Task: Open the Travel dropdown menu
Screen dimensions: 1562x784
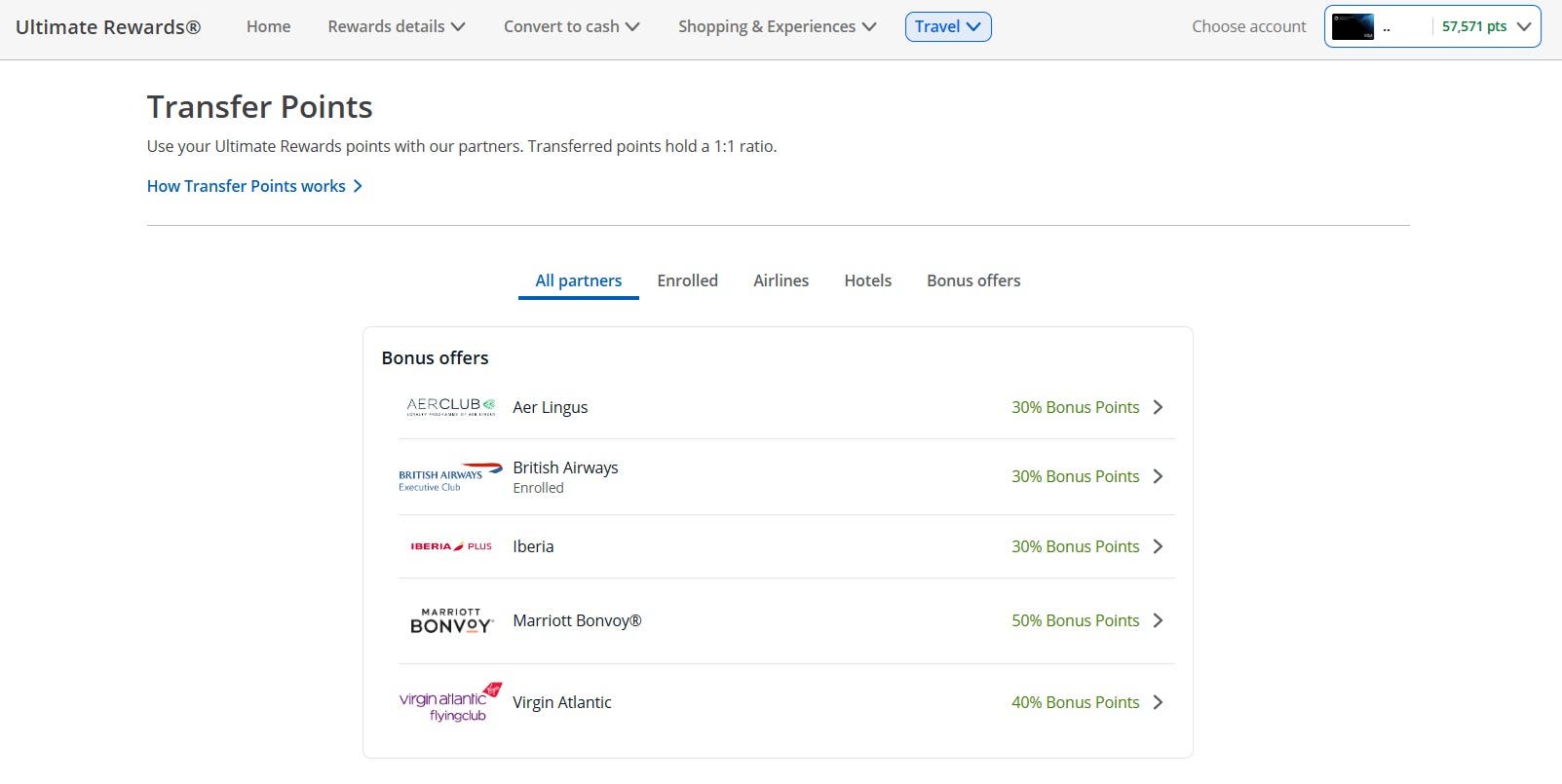Action: point(948,26)
